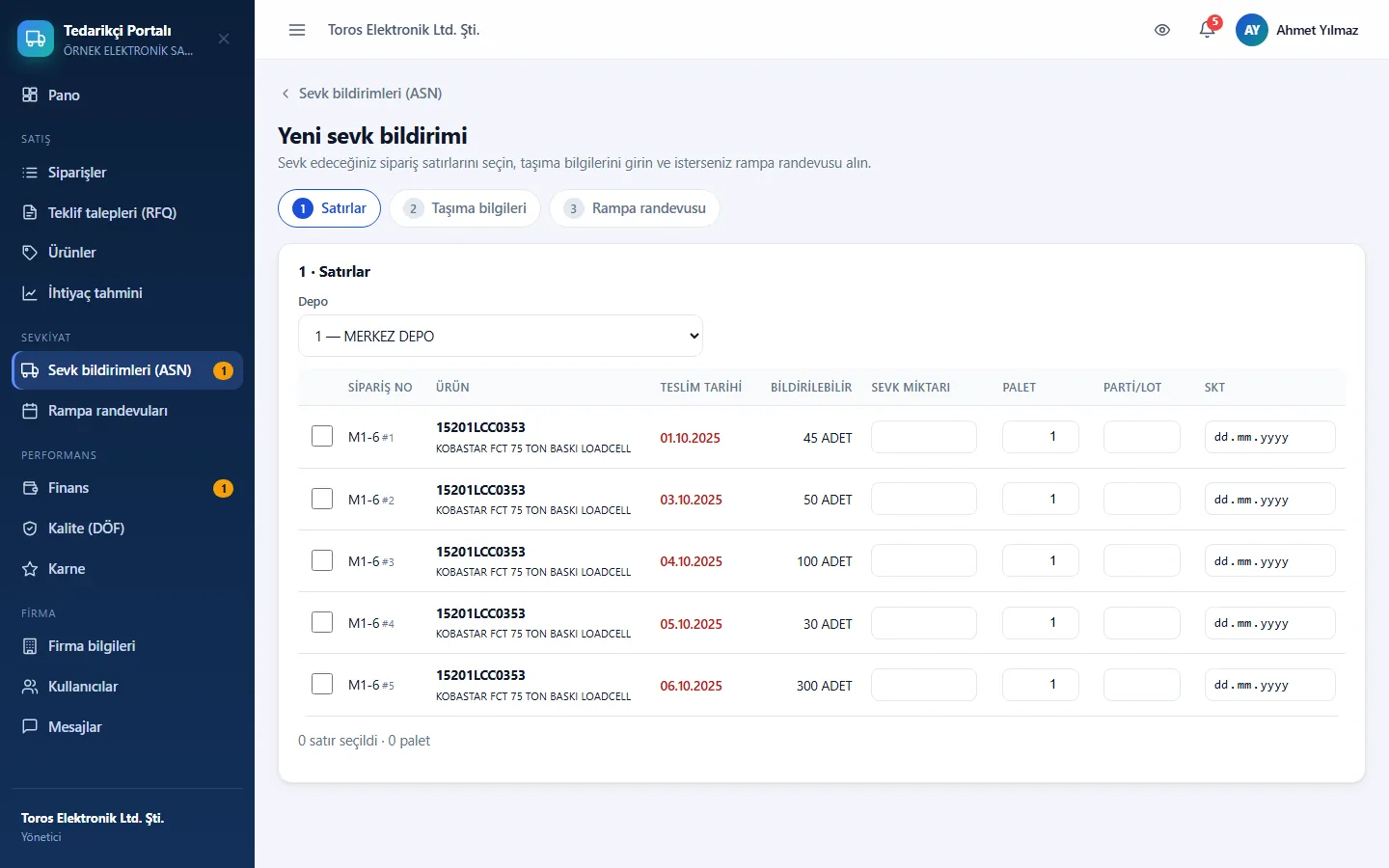Close the sidebar with the X icon
Screen dimensions: 1389x868
pyautogui.click(x=224, y=39)
